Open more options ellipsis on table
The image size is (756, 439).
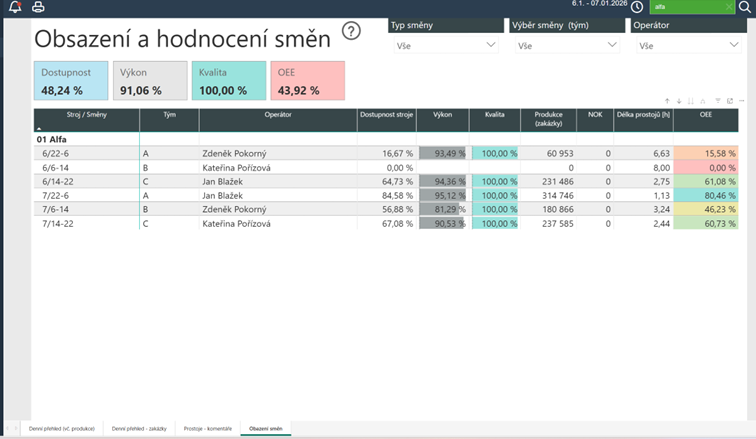click(742, 101)
